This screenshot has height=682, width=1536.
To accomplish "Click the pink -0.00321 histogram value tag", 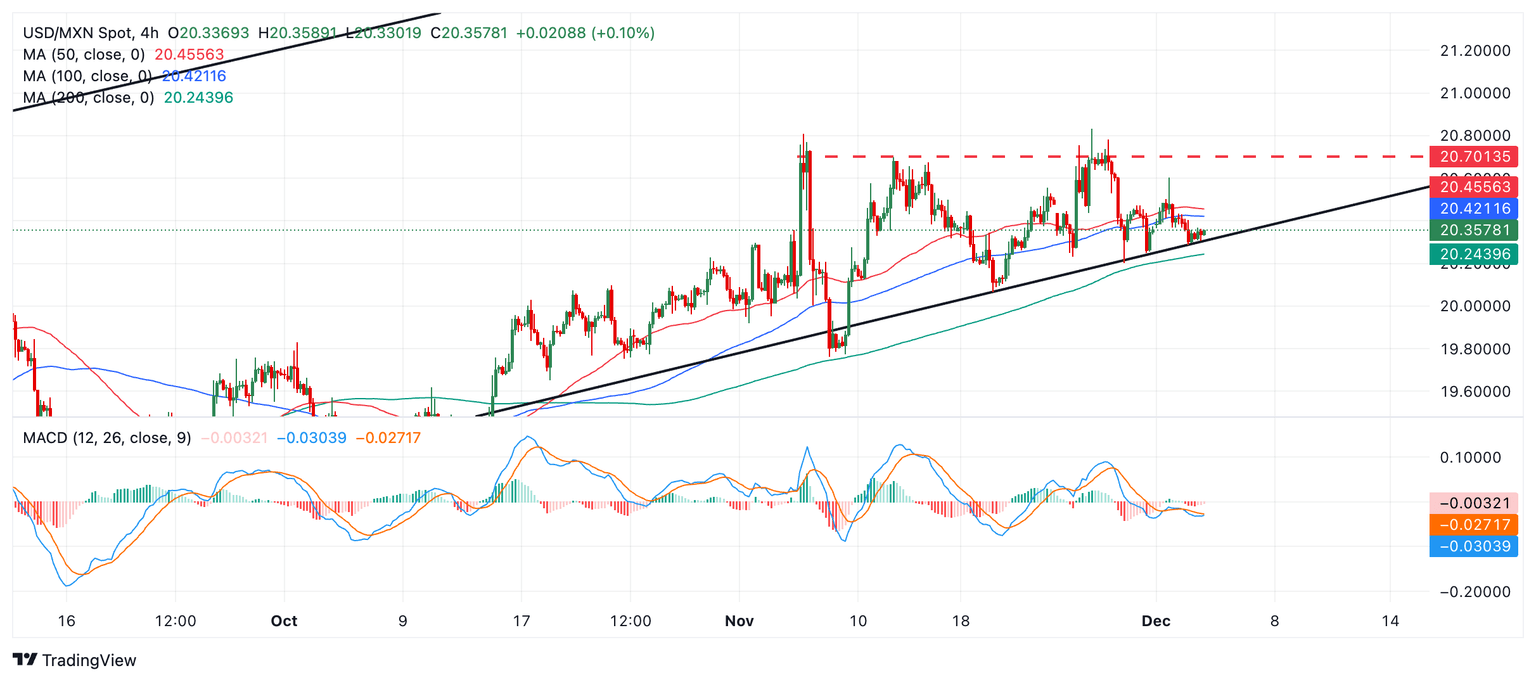I will pyautogui.click(x=1473, y=502).
